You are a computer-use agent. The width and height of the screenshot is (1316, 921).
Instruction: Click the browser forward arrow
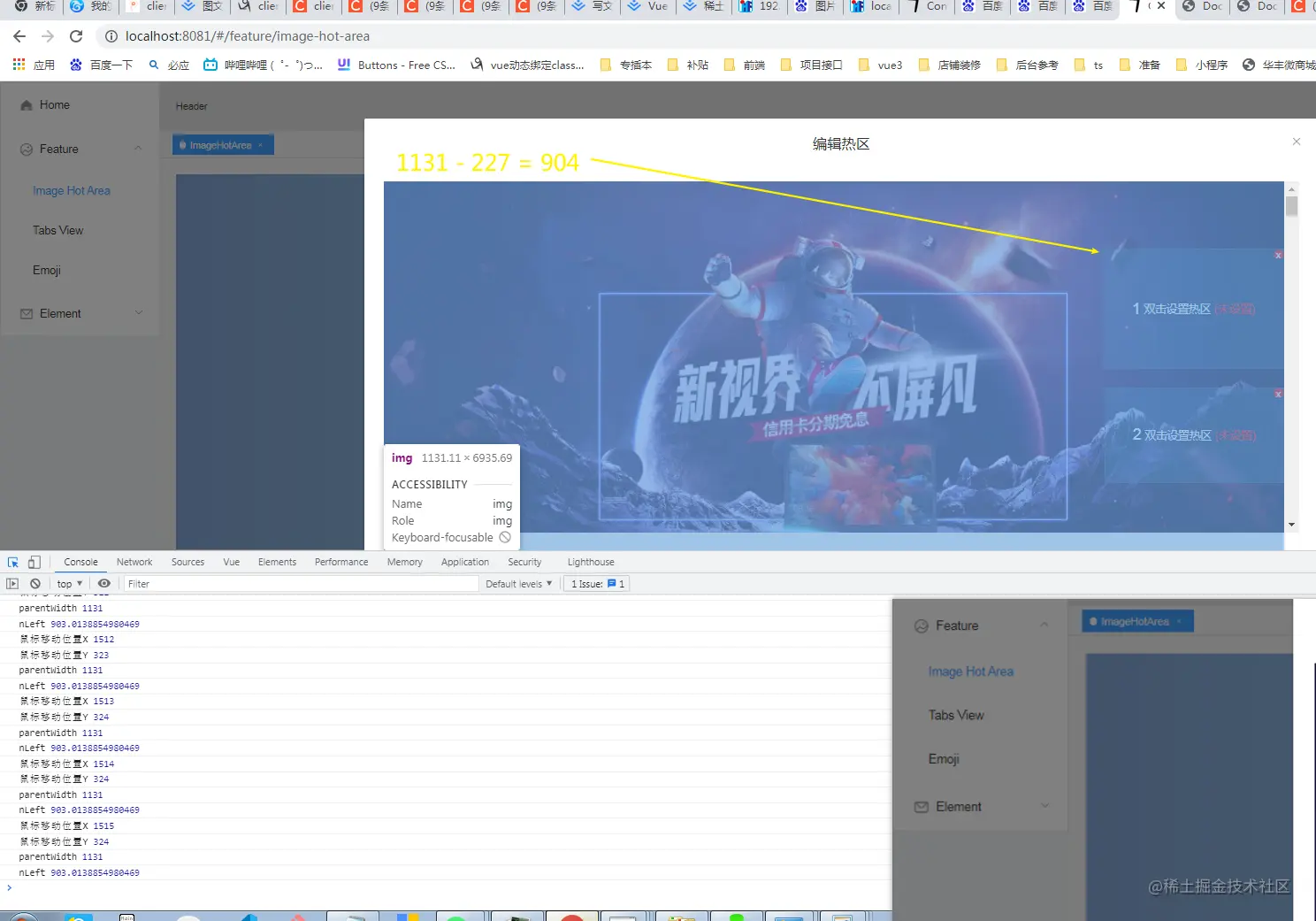tap(48, 36)
